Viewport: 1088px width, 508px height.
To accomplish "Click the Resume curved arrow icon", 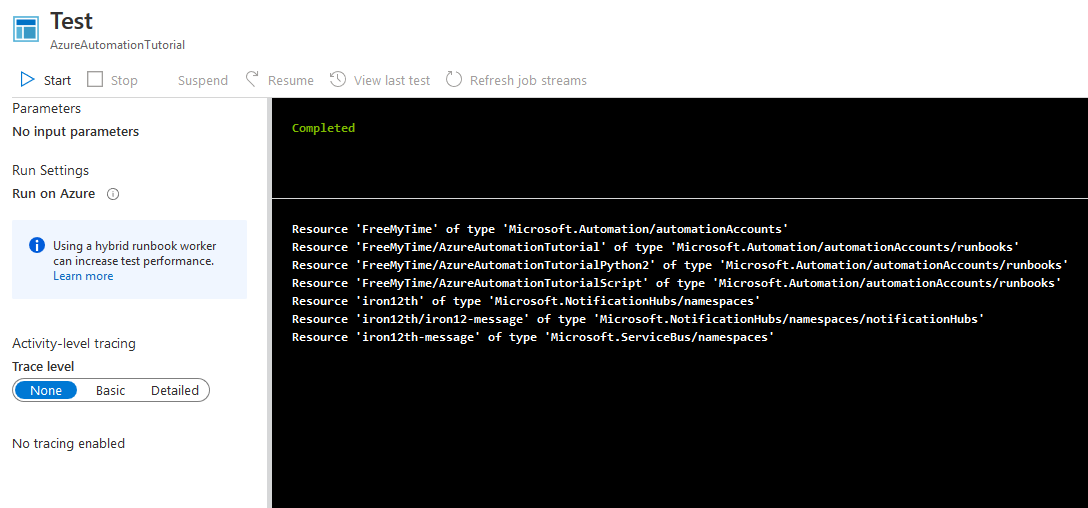I will [x=253, y=80].
